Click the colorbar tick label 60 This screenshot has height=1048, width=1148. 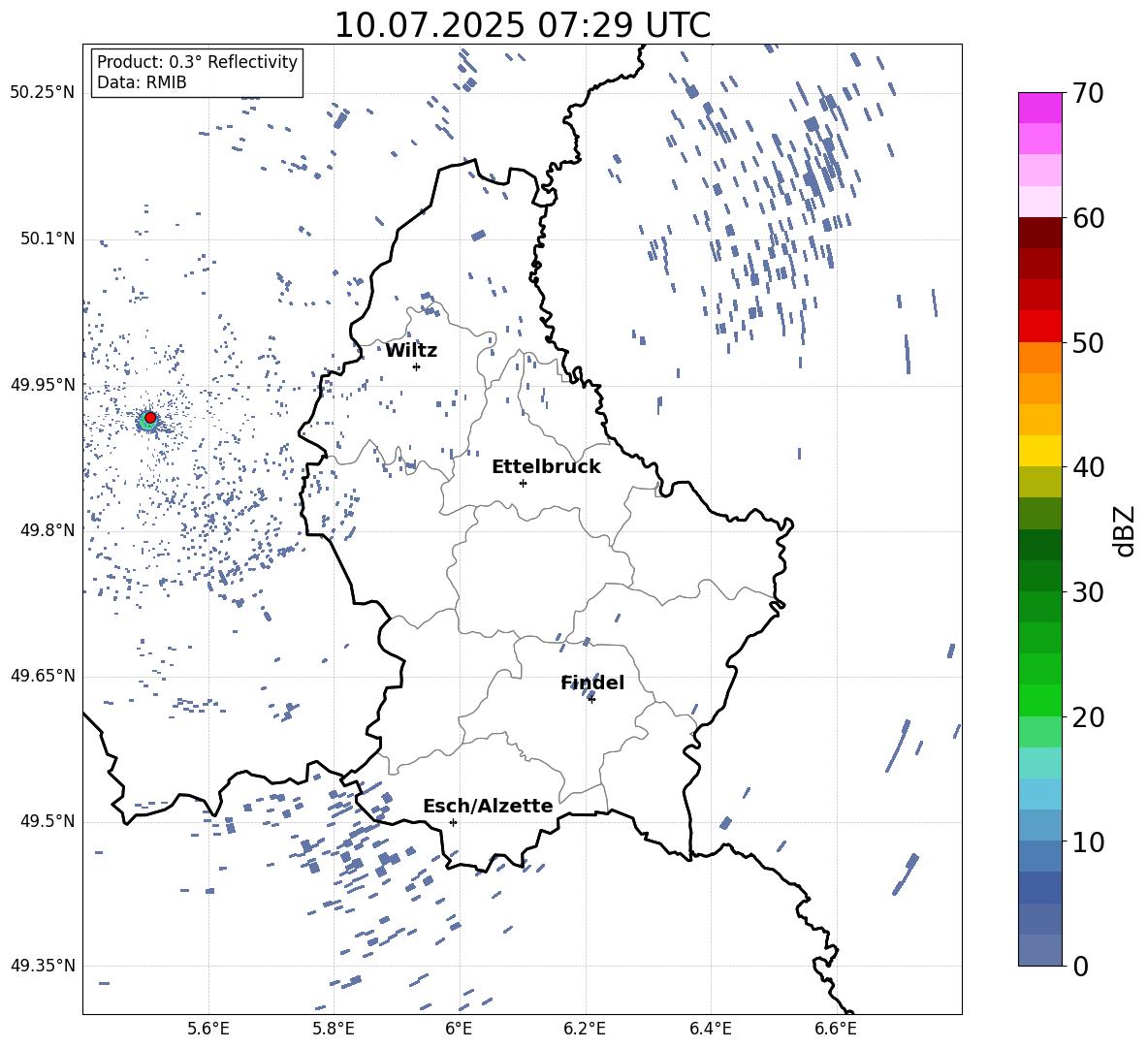pos(1088,218)
